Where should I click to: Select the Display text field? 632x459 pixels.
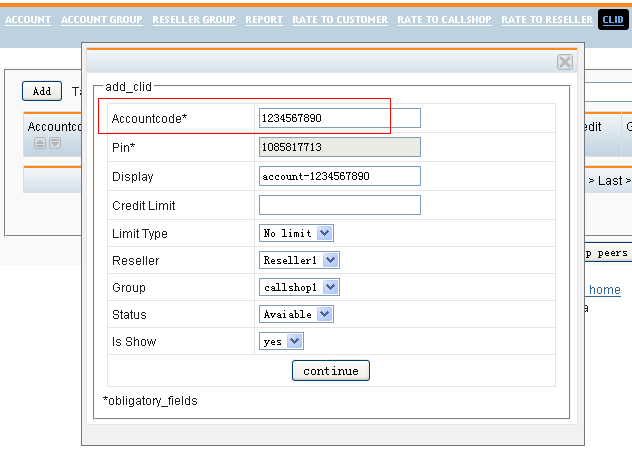339,176
